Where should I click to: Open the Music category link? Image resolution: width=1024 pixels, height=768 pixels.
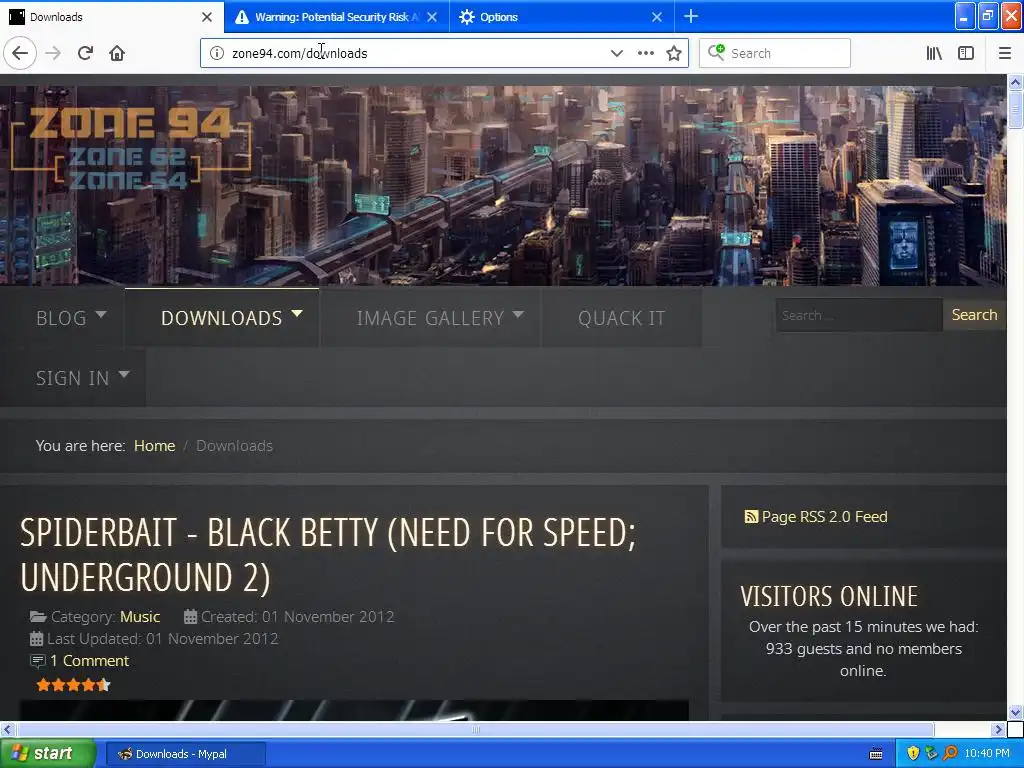[140, 617]
